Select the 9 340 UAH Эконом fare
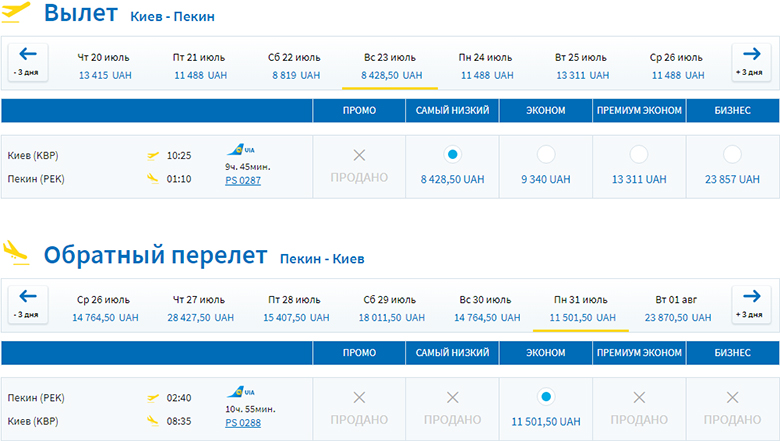Screen dimensions: 780x441 coord(546,154)
